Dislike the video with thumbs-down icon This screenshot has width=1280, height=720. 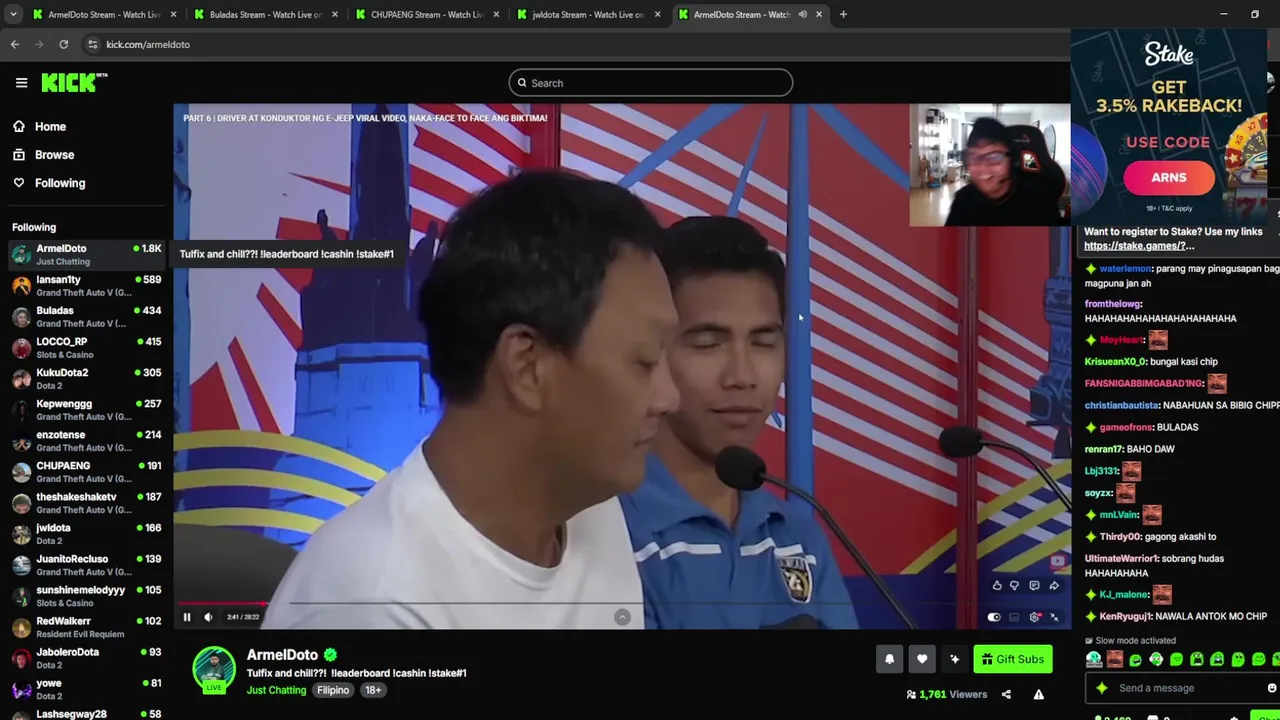pyautogui.click(x=1015, y=586)
